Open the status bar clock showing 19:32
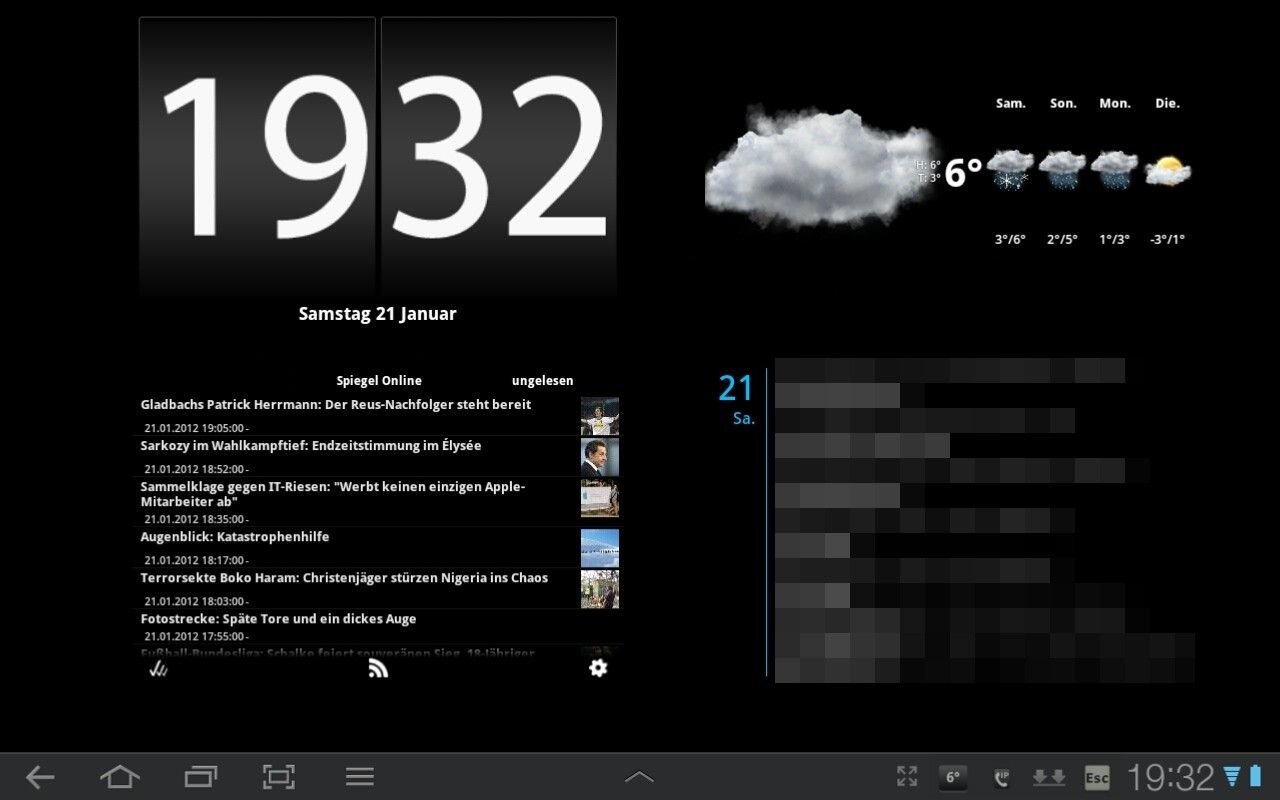This screenshot has width=1280, height=800. tap(1170, 777)
